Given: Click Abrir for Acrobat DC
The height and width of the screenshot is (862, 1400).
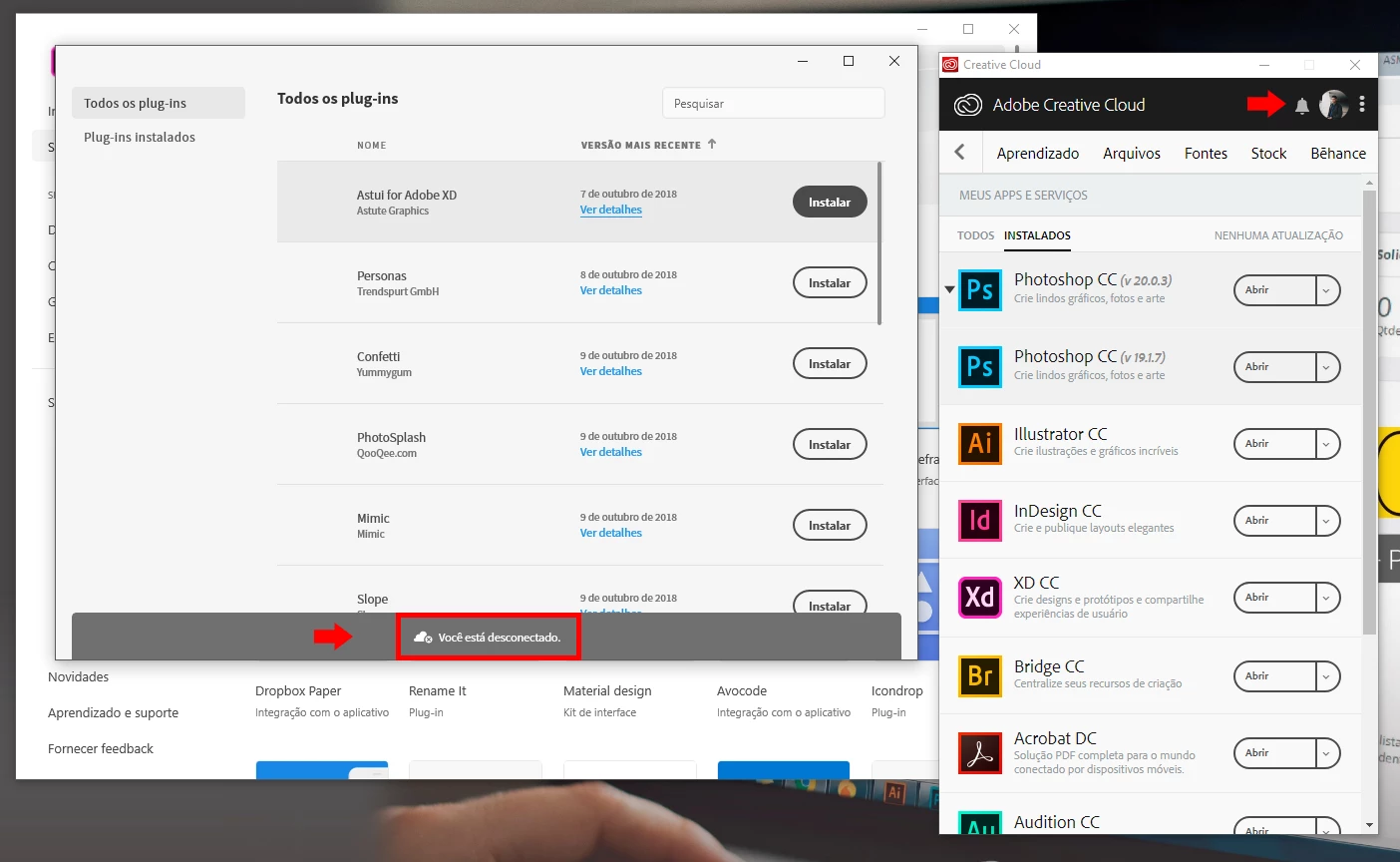Looking at the screenshot, I should pos(1274,753).
